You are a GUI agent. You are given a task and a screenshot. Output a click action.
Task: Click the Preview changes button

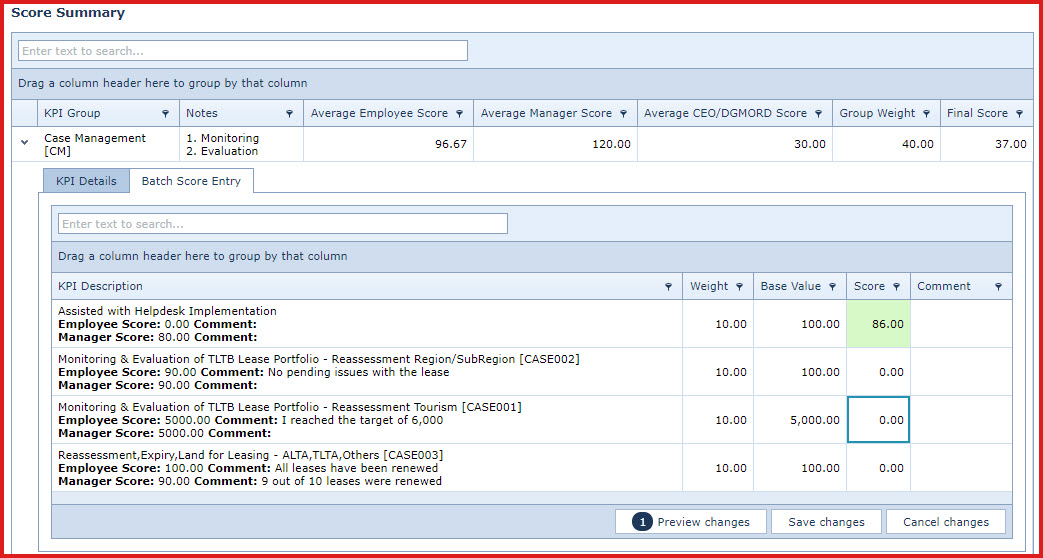691,522
